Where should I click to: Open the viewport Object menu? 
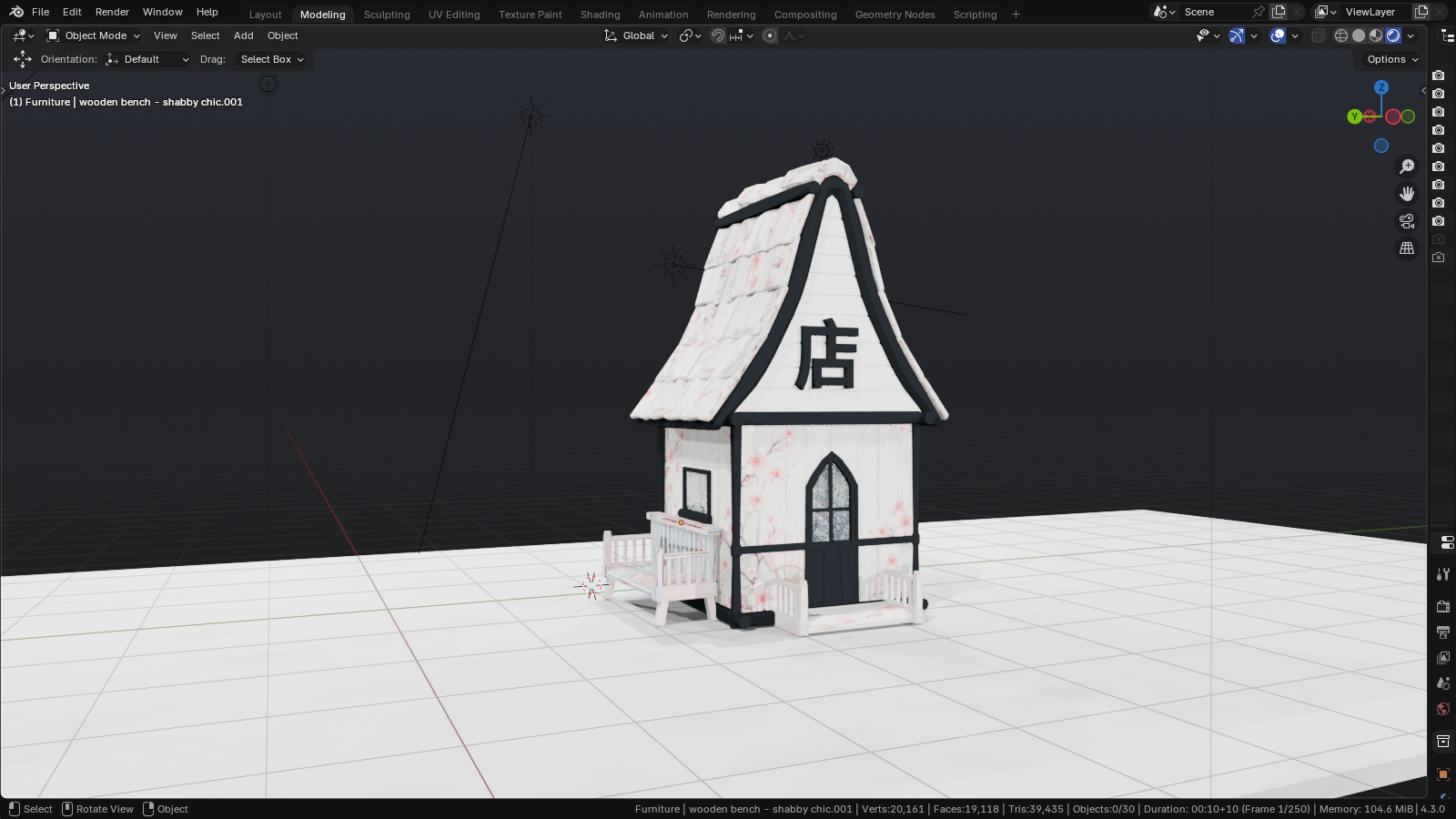click(282, 35)
